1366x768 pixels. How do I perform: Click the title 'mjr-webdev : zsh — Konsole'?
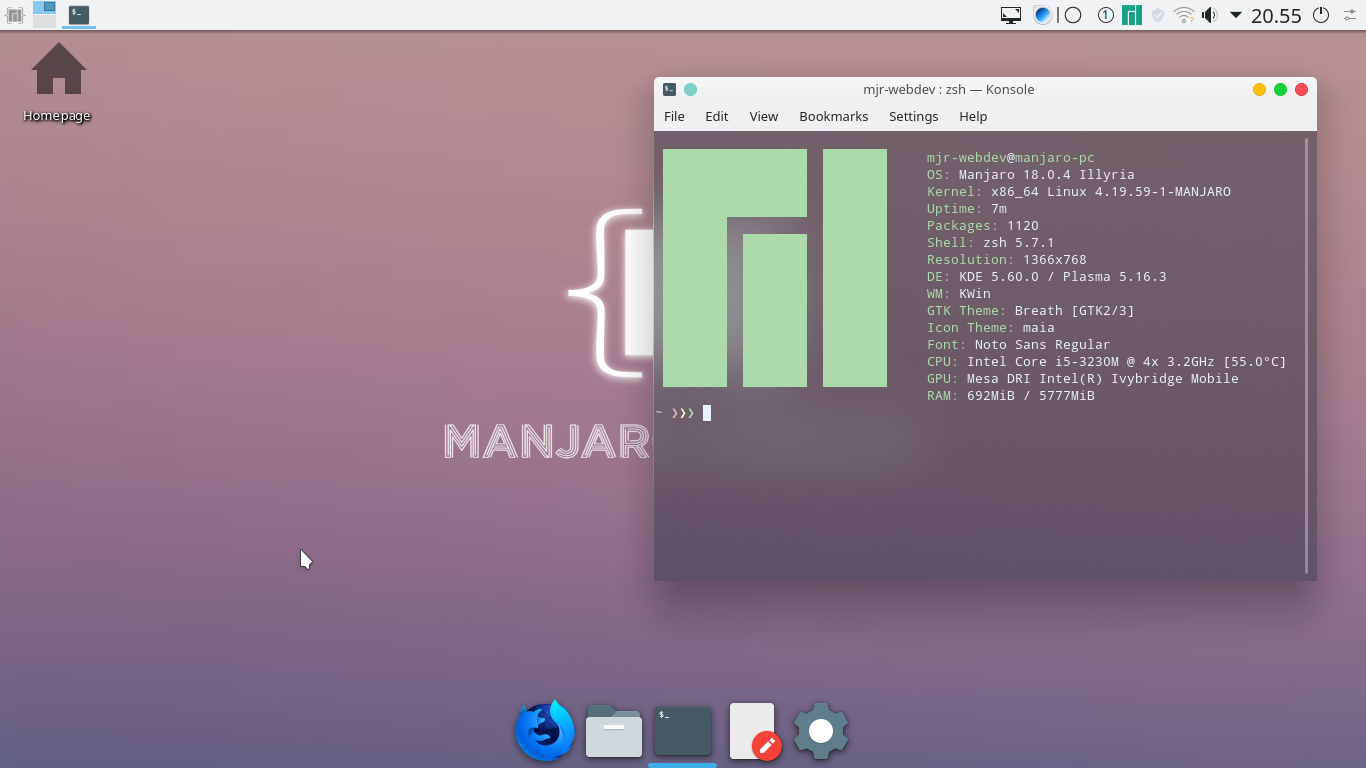pyautogui.click(x=948, y=89)
